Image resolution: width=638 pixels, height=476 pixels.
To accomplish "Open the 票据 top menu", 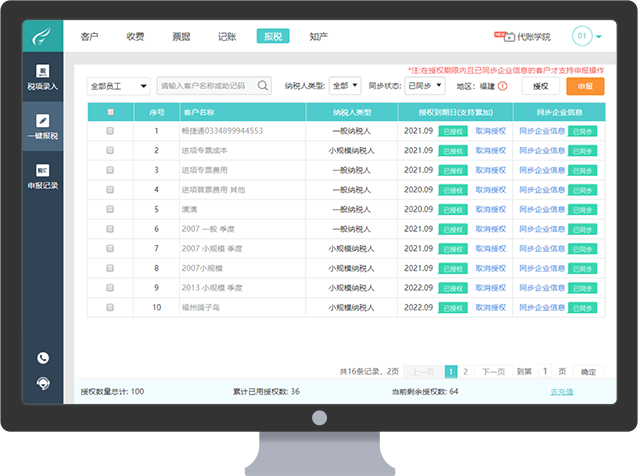I will (181, 37).
